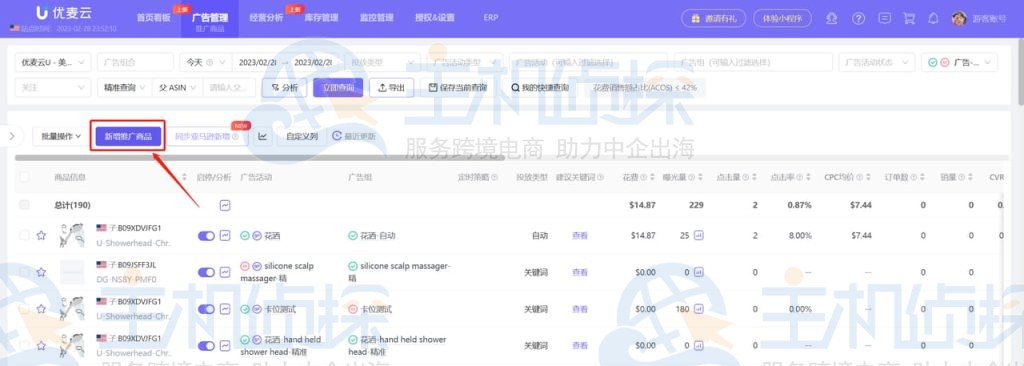Toggle ad switch for hand held shower head row
The height and width of the screenshot is (366, 1024).
(206, 345)
